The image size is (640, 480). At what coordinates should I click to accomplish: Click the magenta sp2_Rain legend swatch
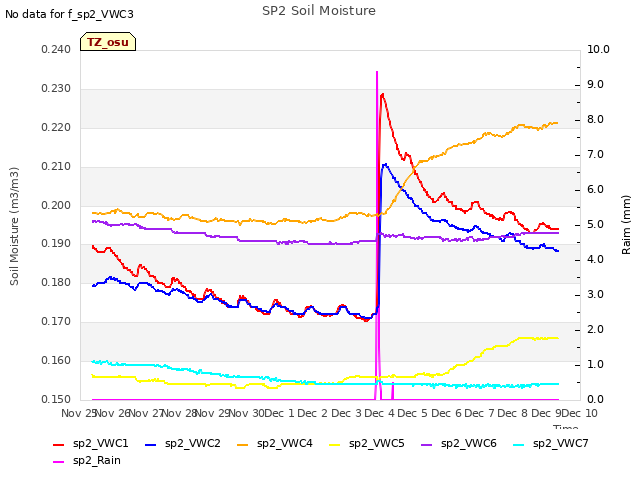pyautogui.click(x=59, y=462)
